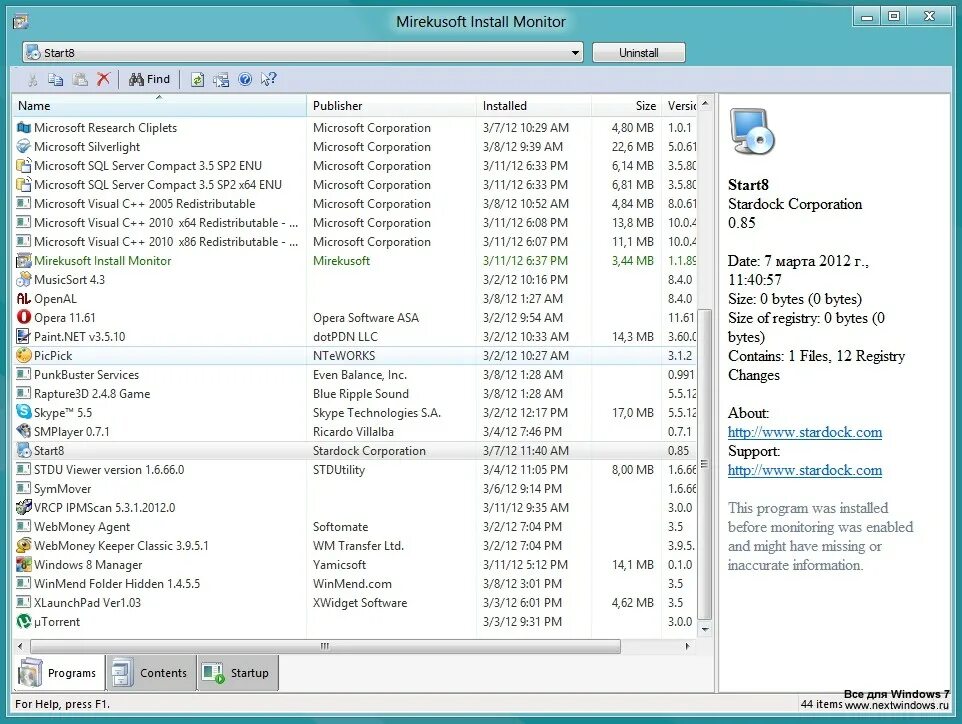Select the XLaunchPad Ver1.03 row

coord(355,603)
